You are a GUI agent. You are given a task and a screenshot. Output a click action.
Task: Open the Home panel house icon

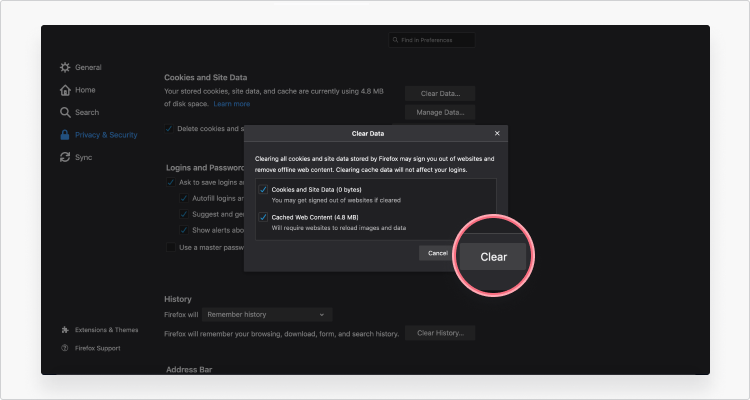pos(65,90)
